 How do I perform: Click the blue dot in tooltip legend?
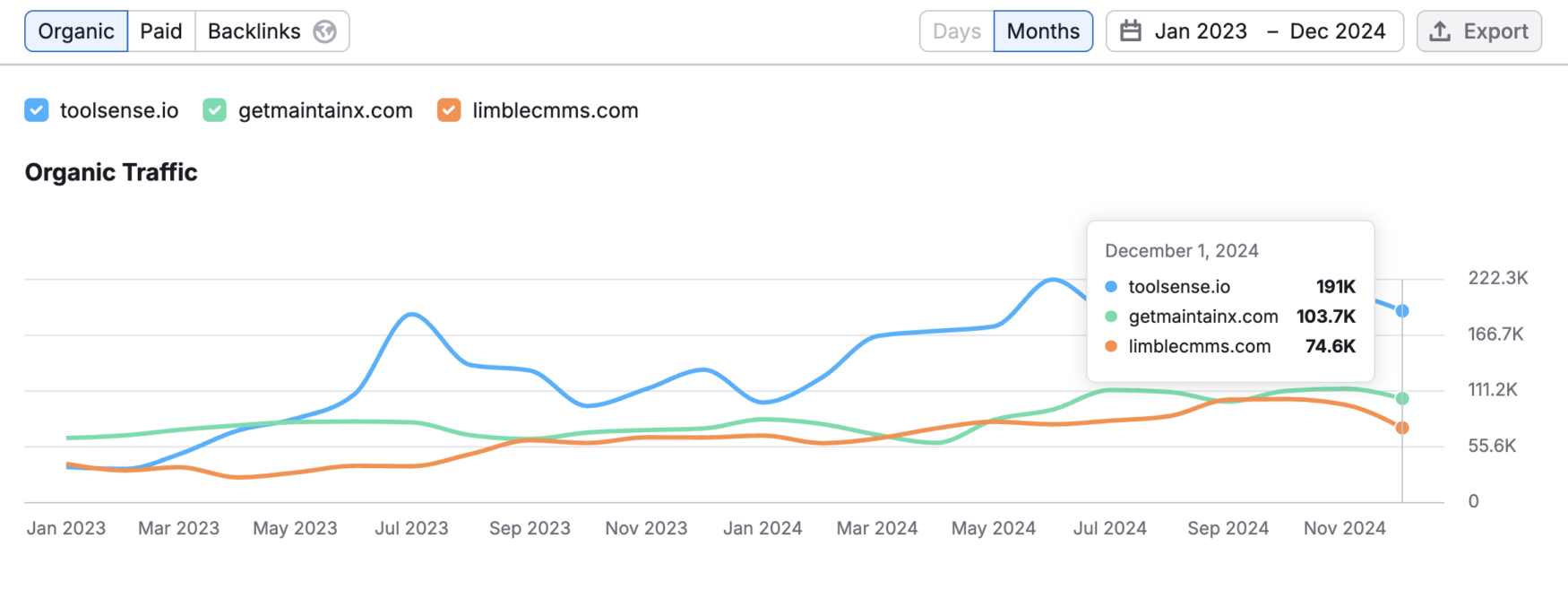[1111, 287]
